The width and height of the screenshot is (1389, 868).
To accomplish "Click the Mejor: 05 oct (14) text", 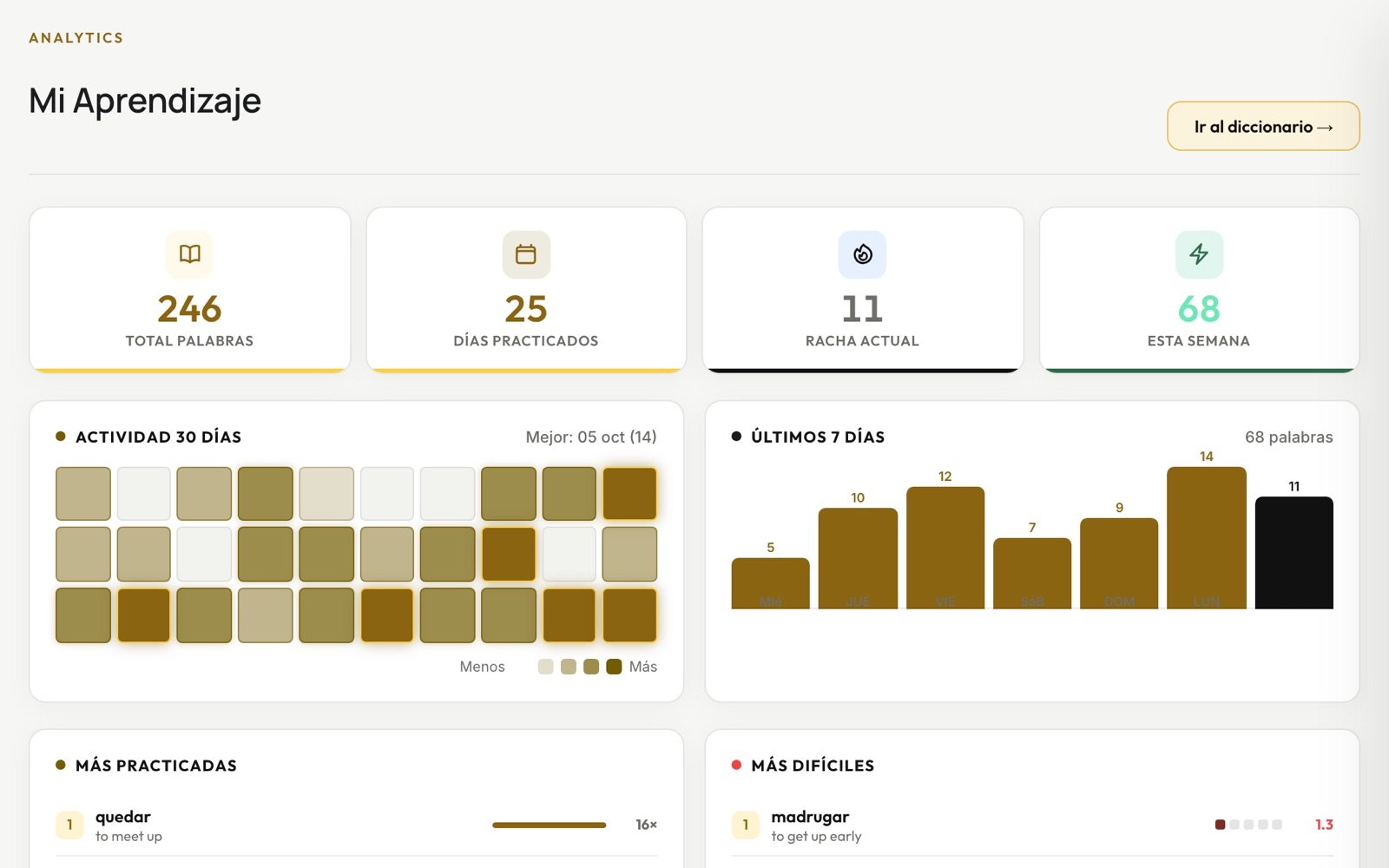I will [591, 437].
